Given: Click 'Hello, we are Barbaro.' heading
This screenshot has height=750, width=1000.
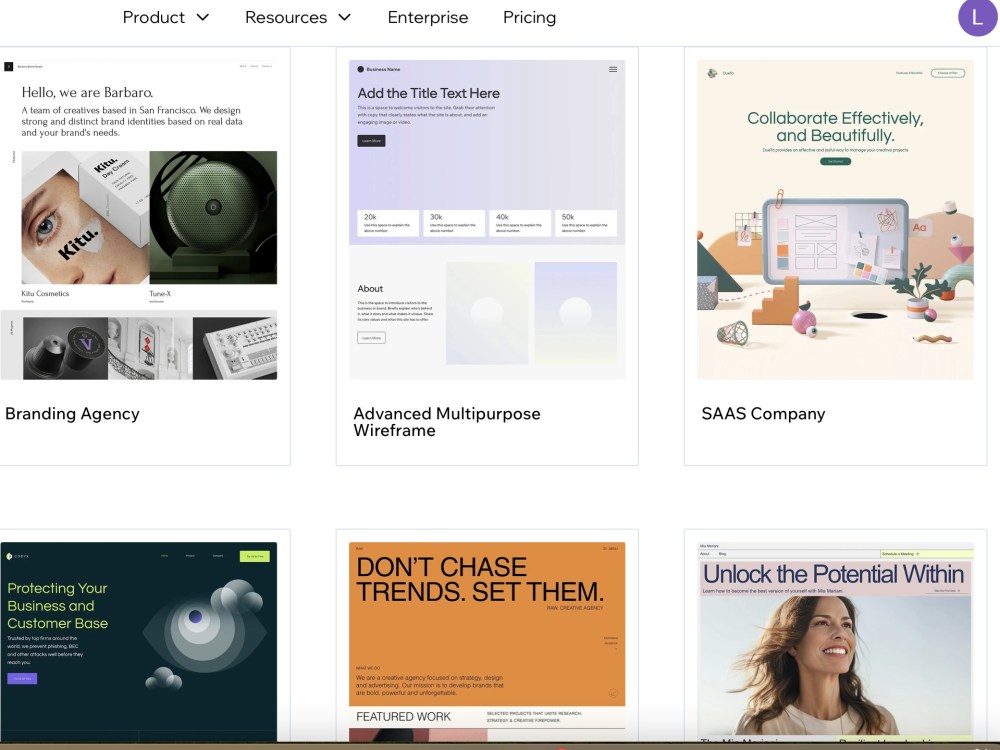Looking at the screenshot, I should coord(87,92).
